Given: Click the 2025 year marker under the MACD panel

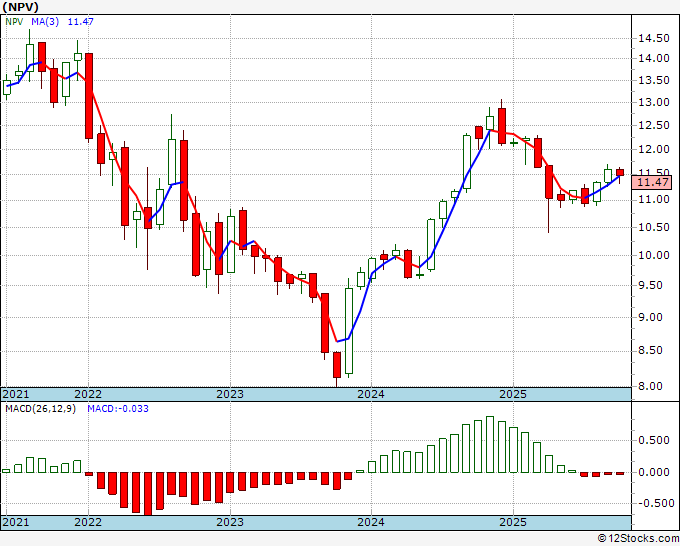Looking at the screenshot, I should 512,523.
